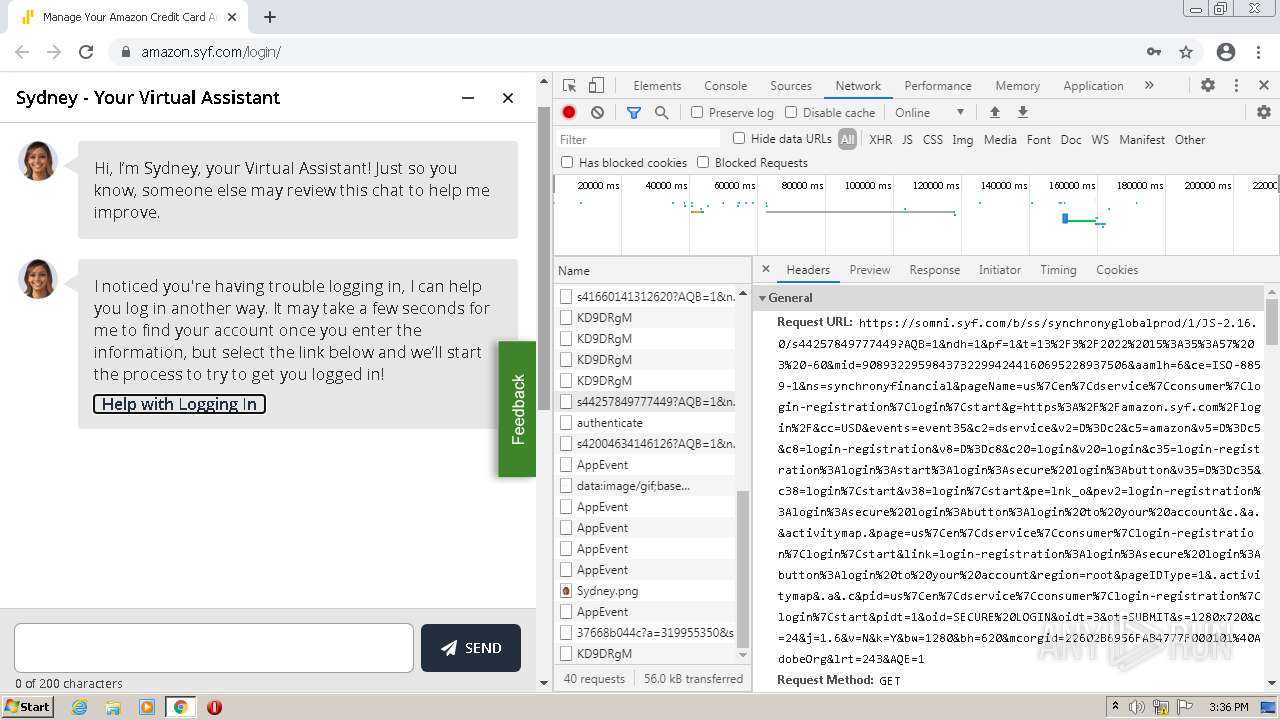
Task: View the request Response tab
Action: click(934, 270)
